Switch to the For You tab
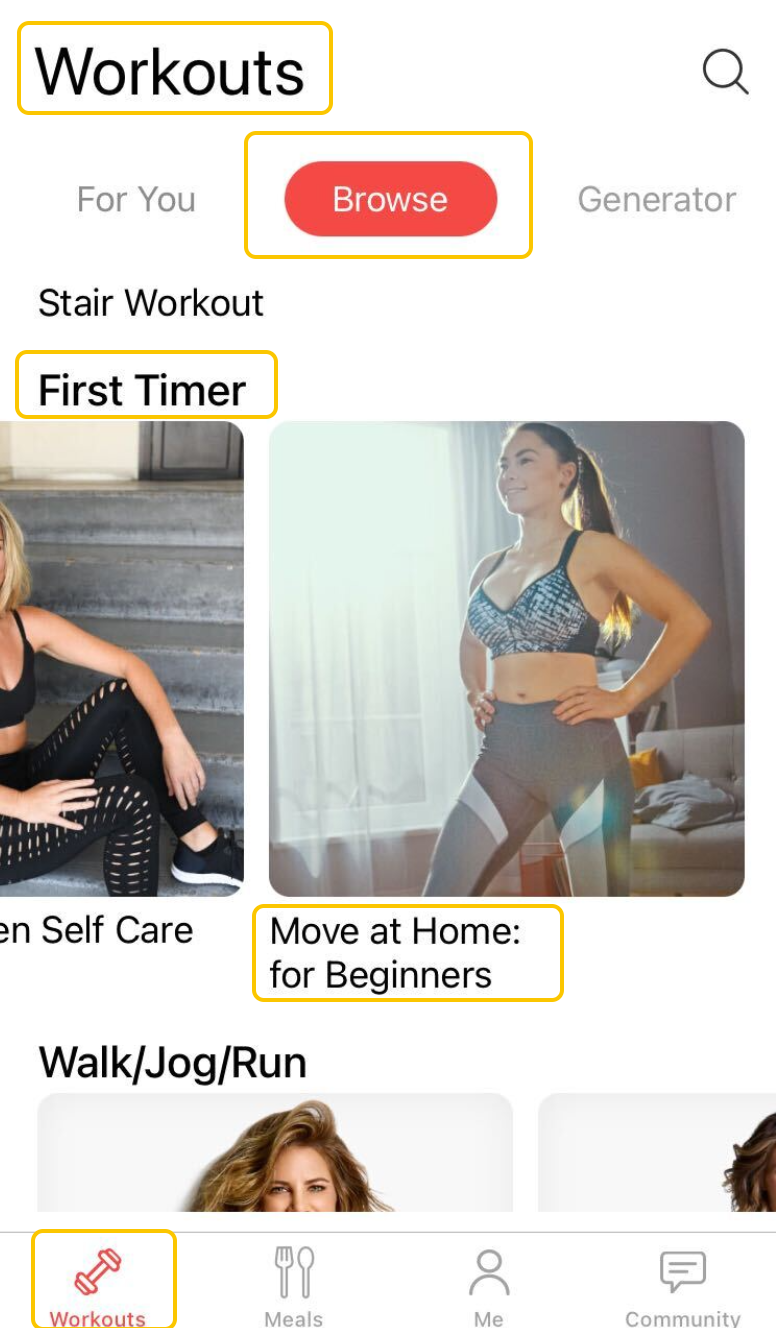Screen dimensions: 776x1328 tap(136, 199)
